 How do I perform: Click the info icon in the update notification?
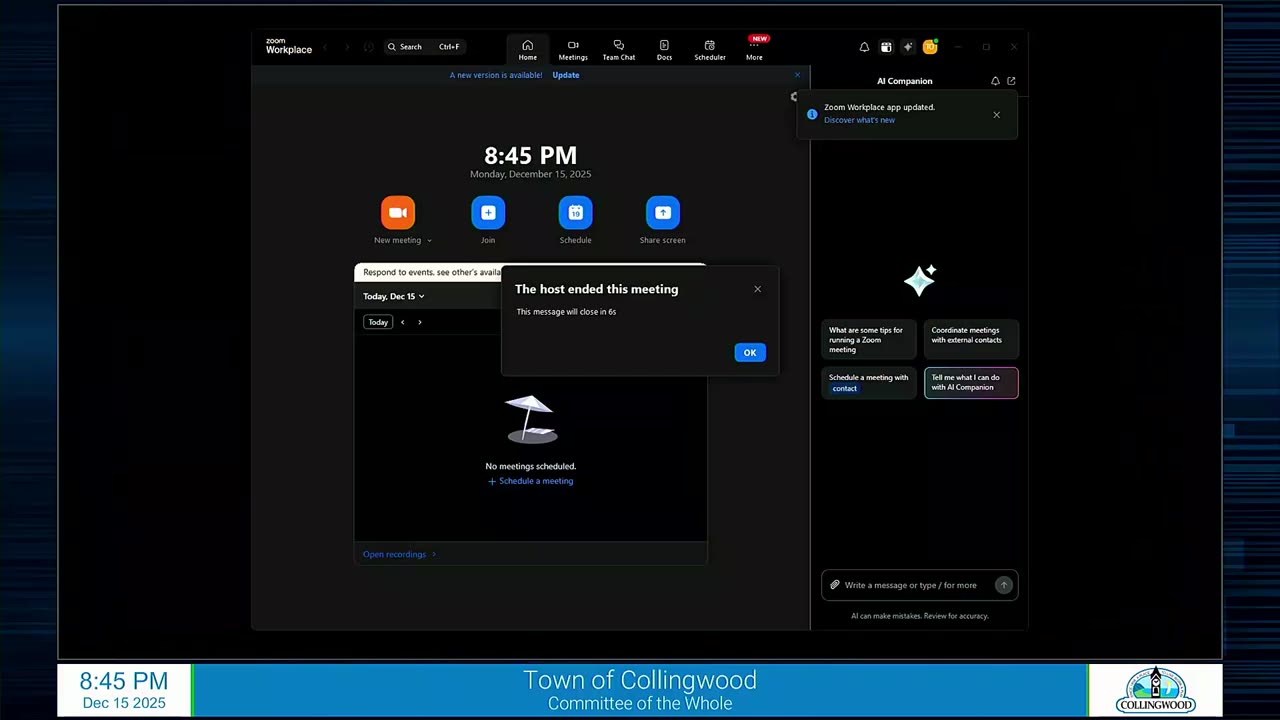tap(812, 114)
